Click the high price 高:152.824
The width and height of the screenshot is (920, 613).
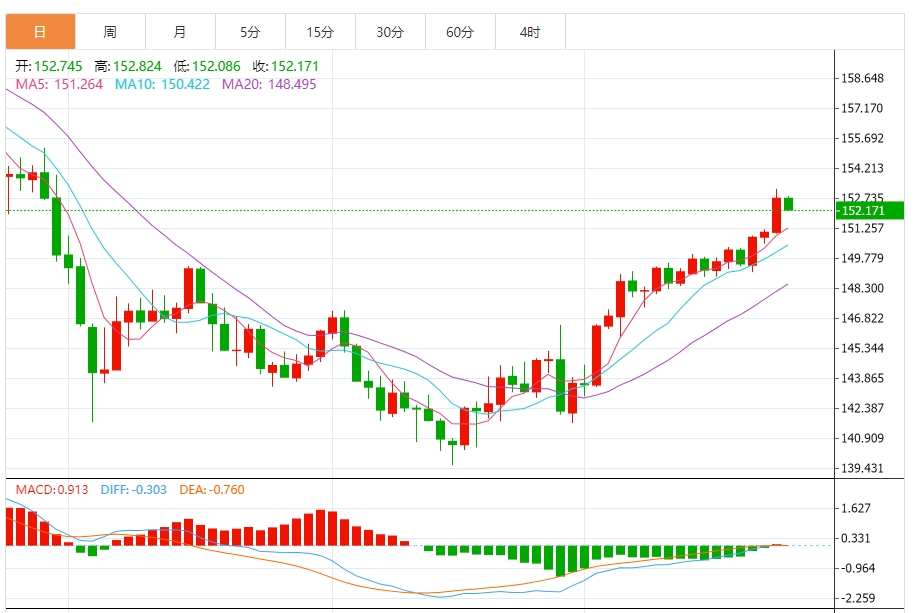(x=128, y=66)
